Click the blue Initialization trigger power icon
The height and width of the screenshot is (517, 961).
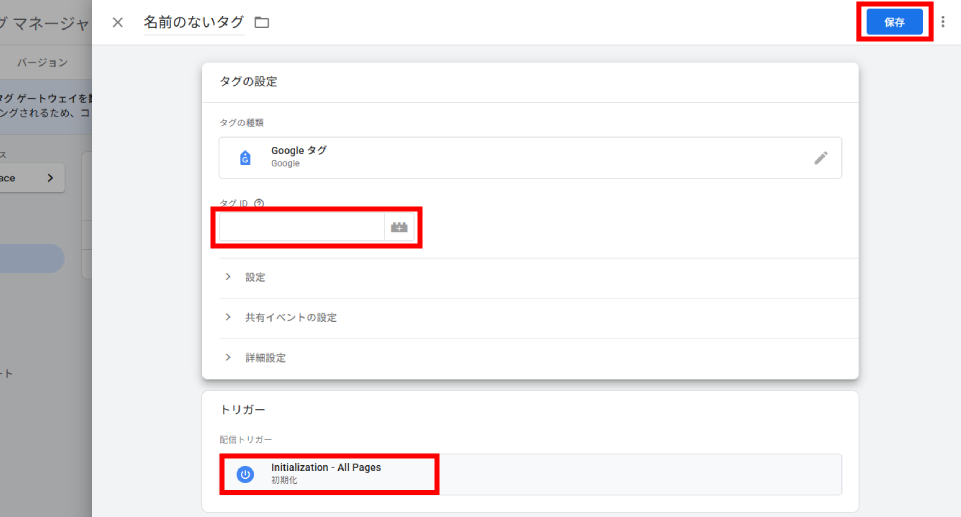pyautogui.click(x=245, y=474)
